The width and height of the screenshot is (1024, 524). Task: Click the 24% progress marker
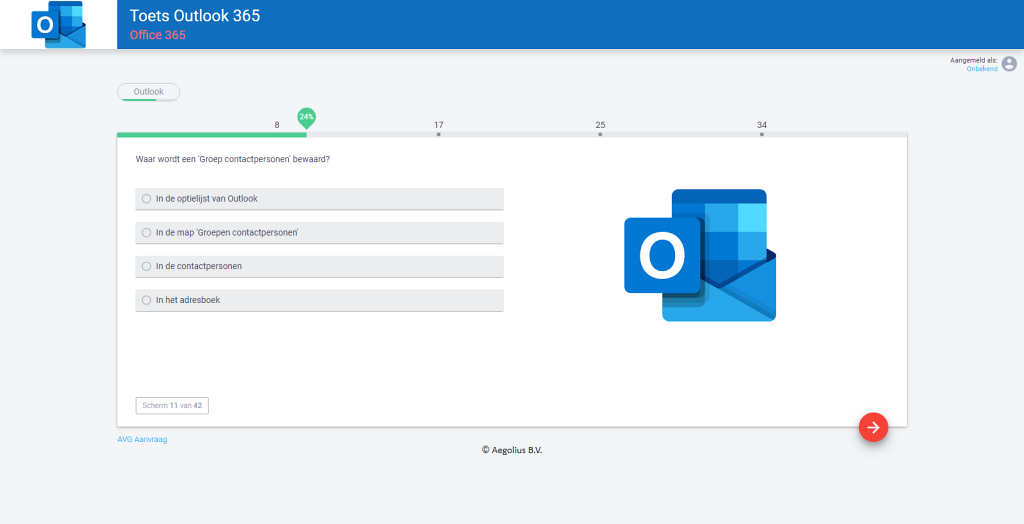(x=306, y=118)
